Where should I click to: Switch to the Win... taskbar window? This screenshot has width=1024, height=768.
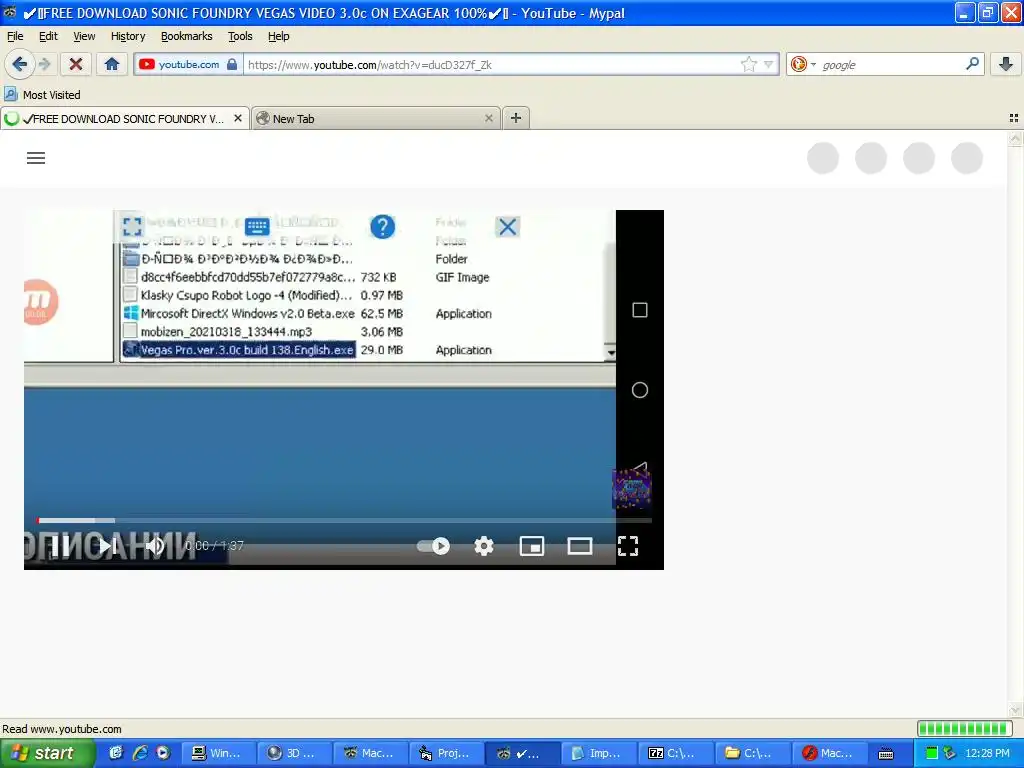[x=217, y=753]
